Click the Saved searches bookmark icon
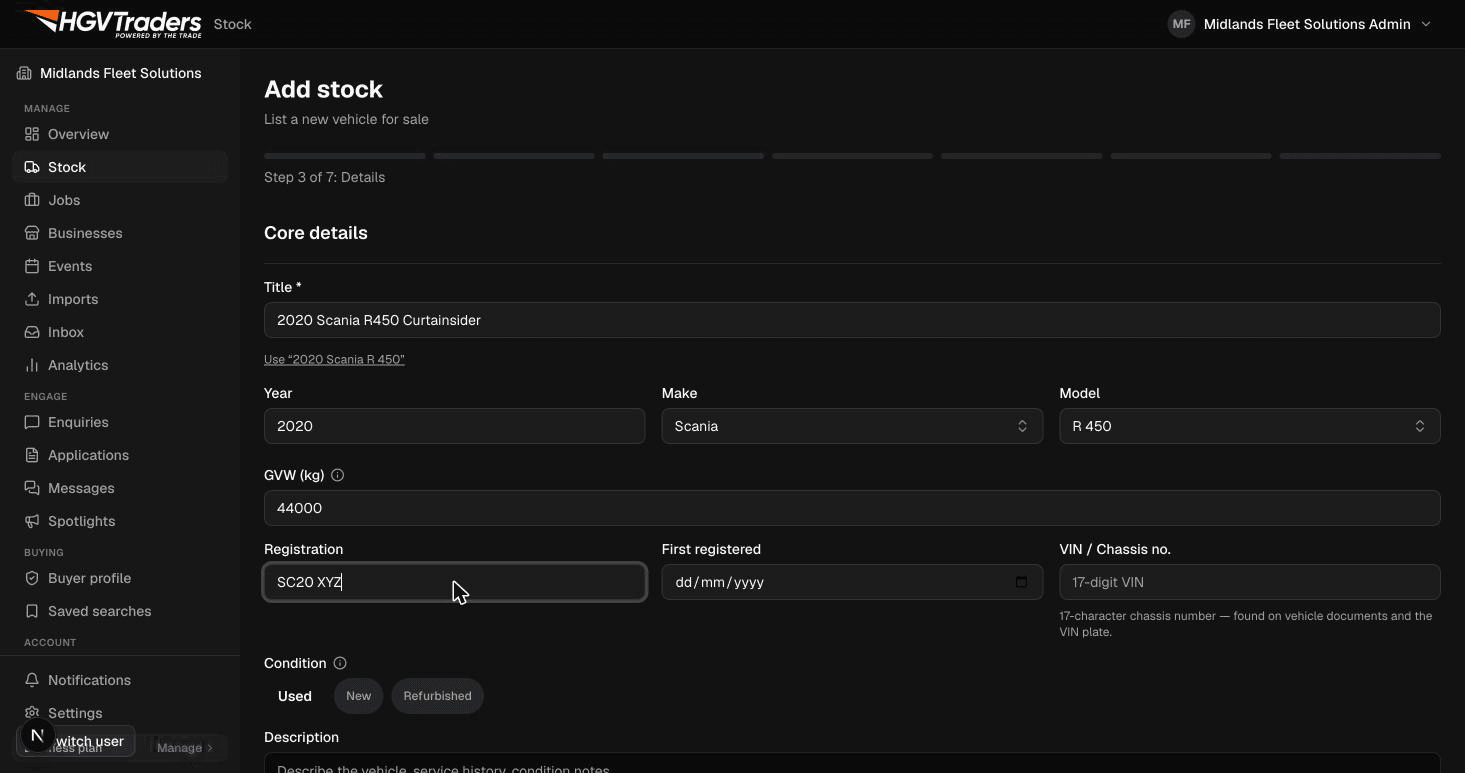 click(32, 611)
